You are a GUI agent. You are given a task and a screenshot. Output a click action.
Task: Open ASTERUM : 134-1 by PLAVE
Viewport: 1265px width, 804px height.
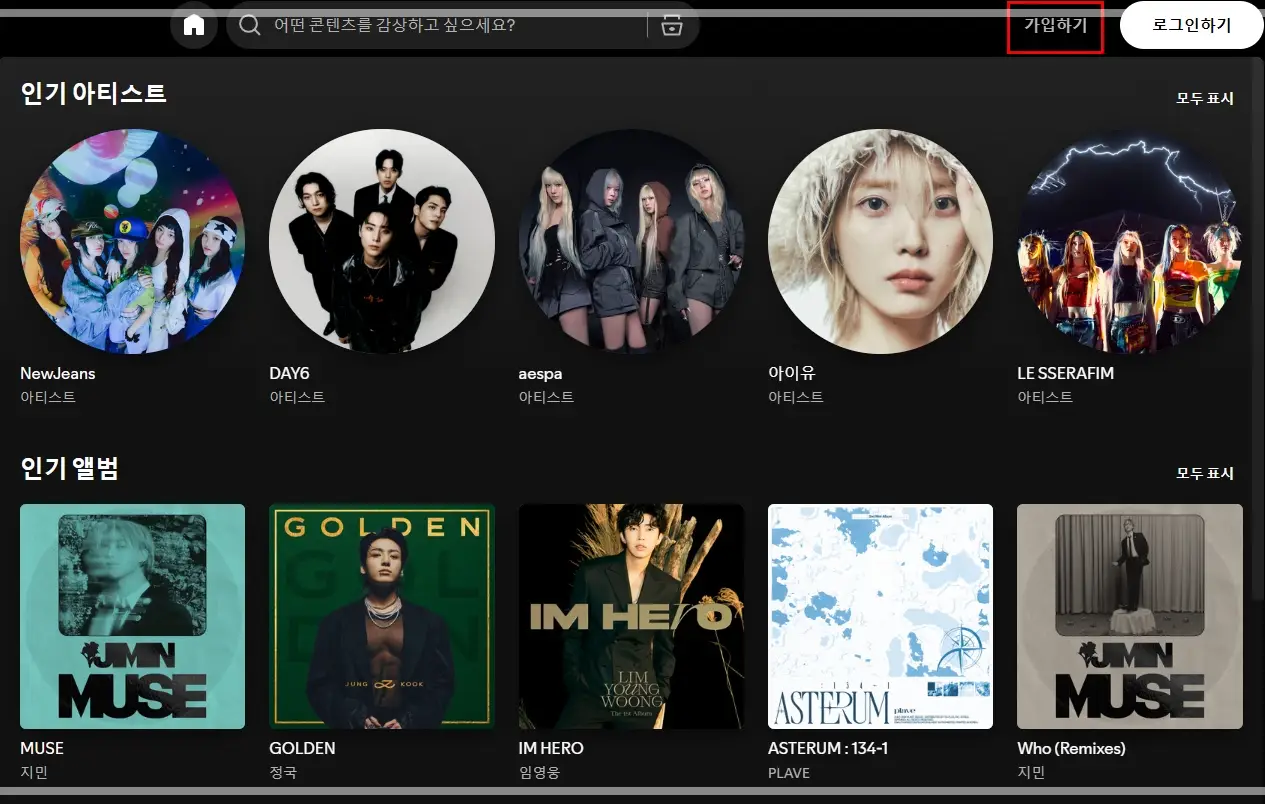coord(880,616)
